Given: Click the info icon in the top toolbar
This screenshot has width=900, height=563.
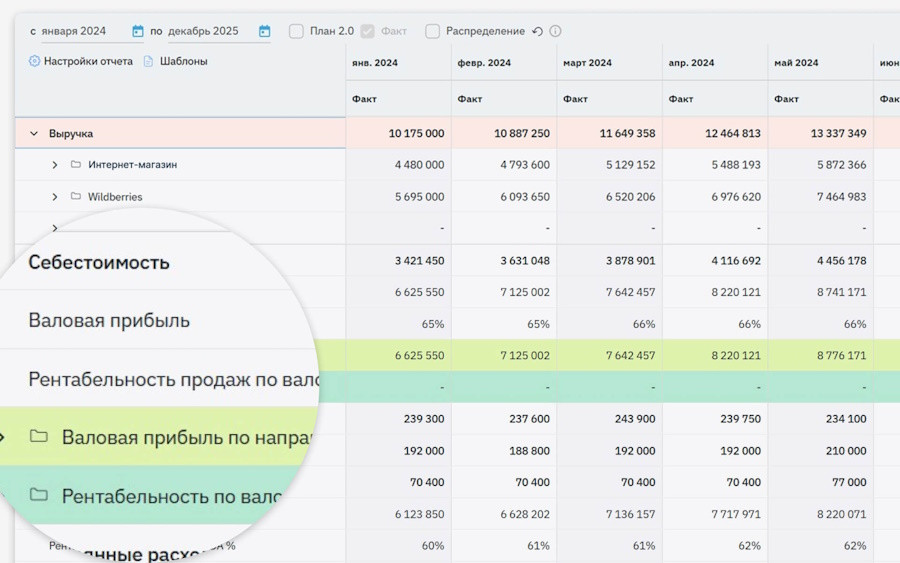Looking at the screenshot, I should (x=555, y=31).
